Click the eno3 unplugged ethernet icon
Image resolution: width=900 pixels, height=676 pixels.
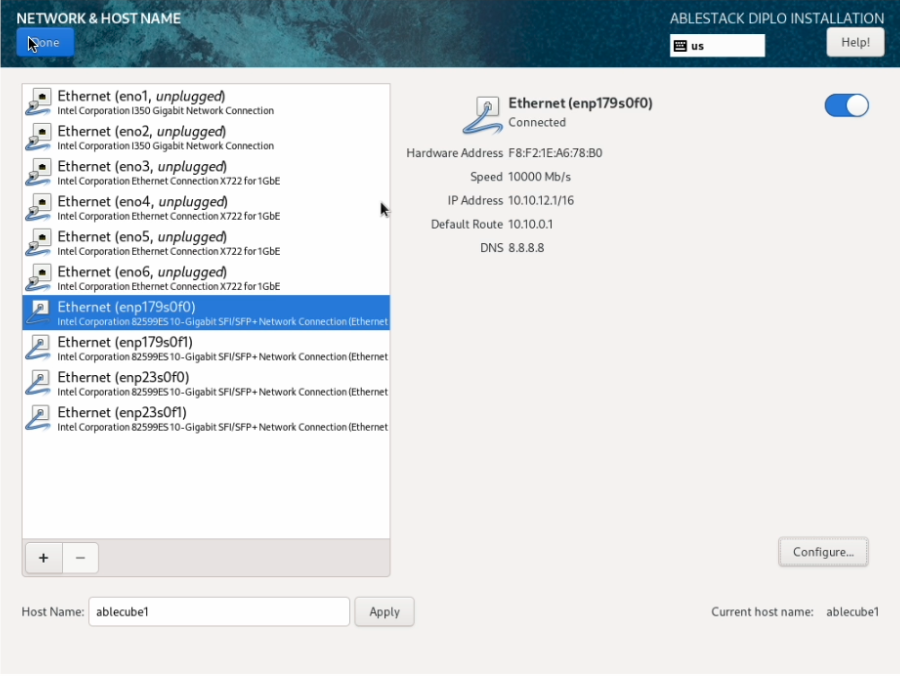[39, 172]
